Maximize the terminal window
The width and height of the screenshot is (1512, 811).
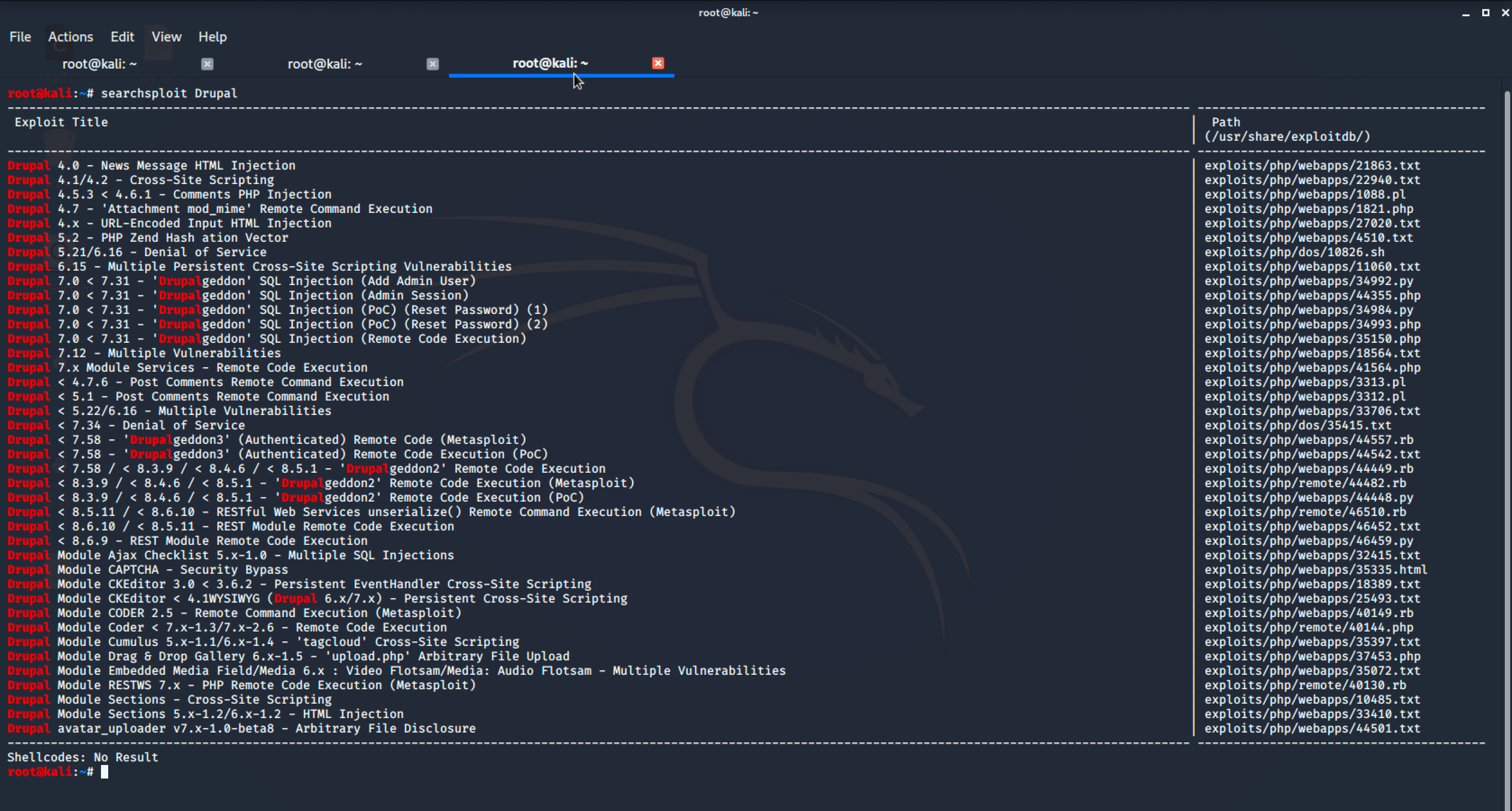(x=1485, y=13)
